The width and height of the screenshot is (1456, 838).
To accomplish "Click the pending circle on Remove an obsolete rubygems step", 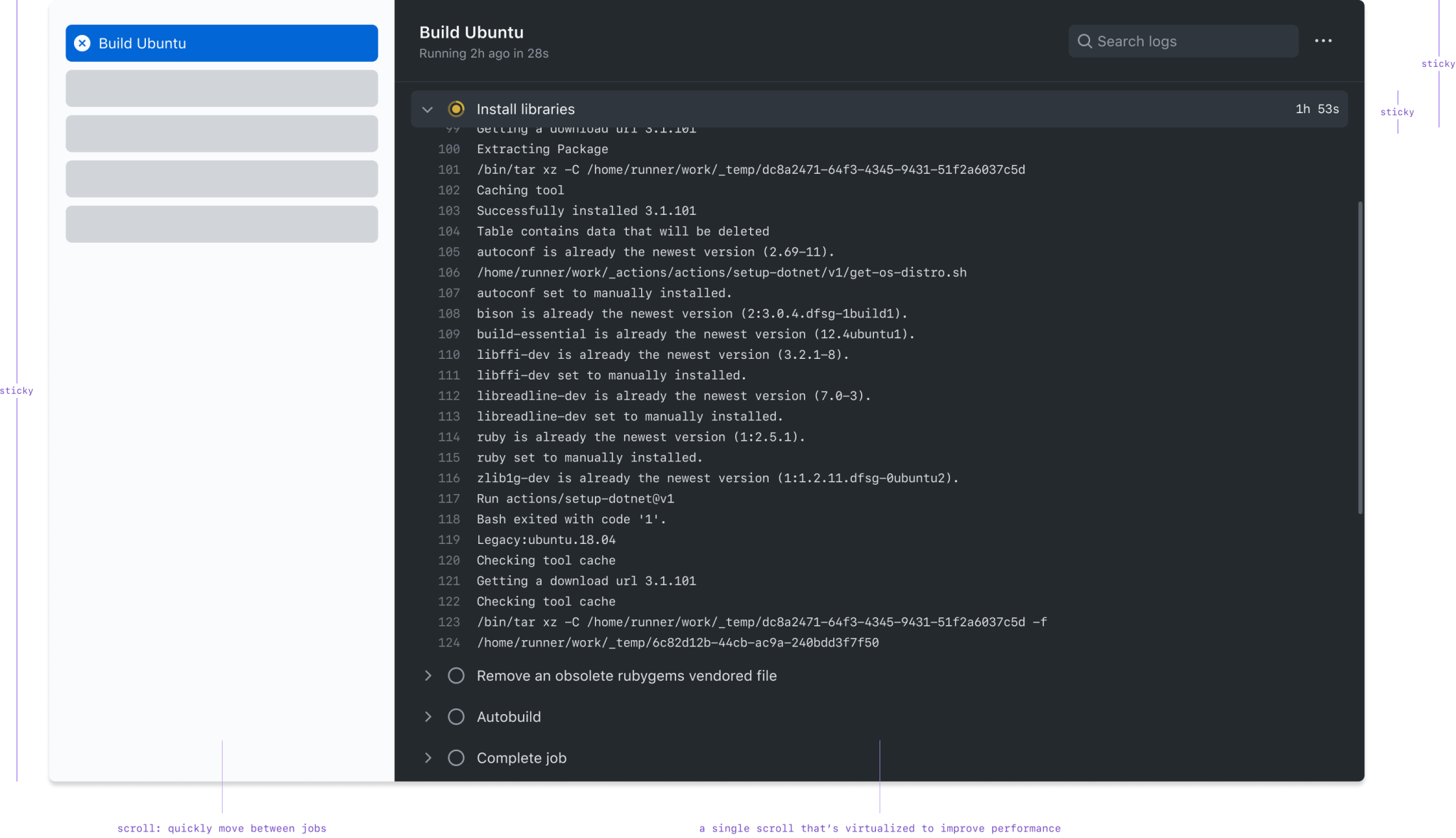I will click(456, 676).
